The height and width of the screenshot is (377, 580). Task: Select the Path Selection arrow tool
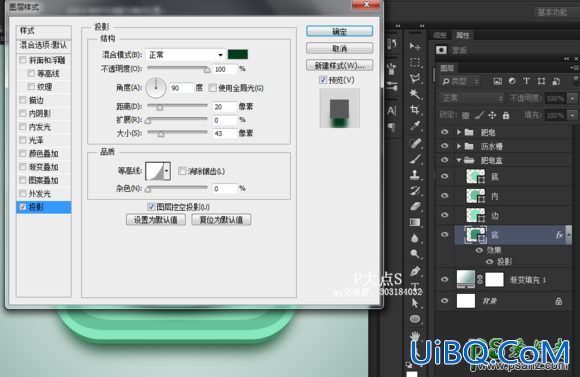coord(415,303)
